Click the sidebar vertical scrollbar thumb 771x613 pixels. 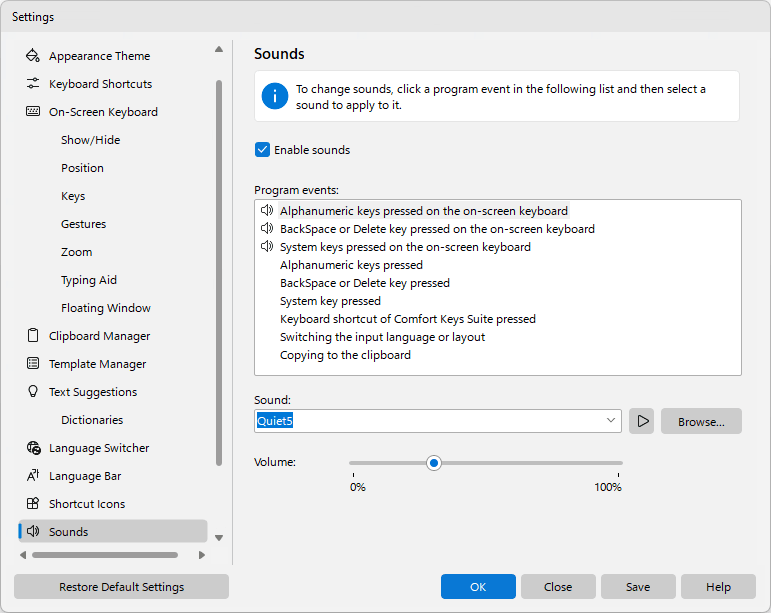(x=219, y=273)
